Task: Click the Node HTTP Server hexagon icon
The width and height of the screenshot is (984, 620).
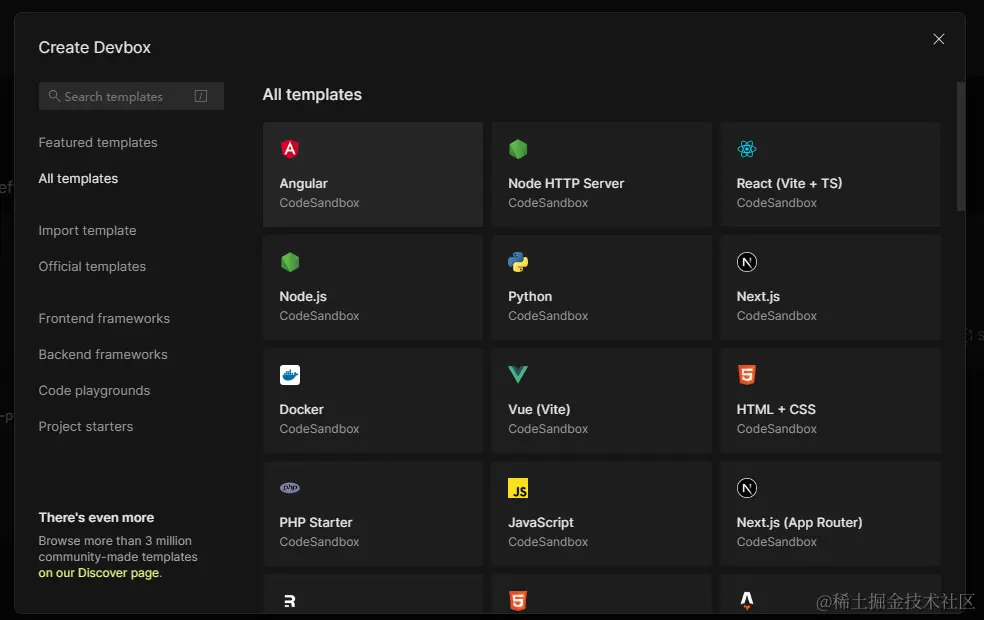Action: 518,149
